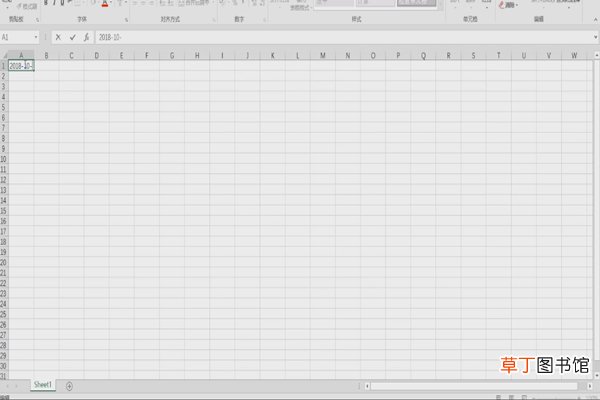The width and height of the screenshot is (600, 400).
Task: Select column M header
Action: coord(323,56)
